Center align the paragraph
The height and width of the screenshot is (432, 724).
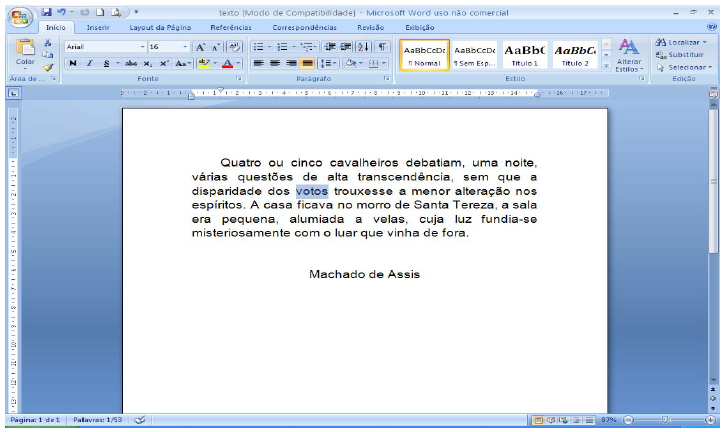pos(275,64)
